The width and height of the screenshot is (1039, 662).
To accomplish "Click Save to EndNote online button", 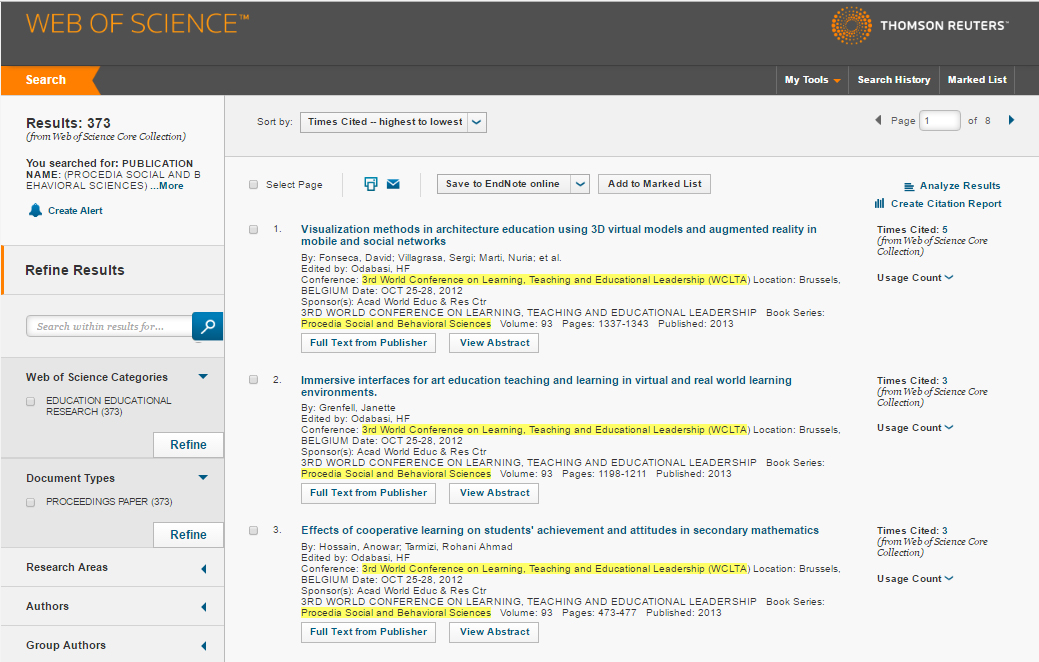I will (504, 184).
